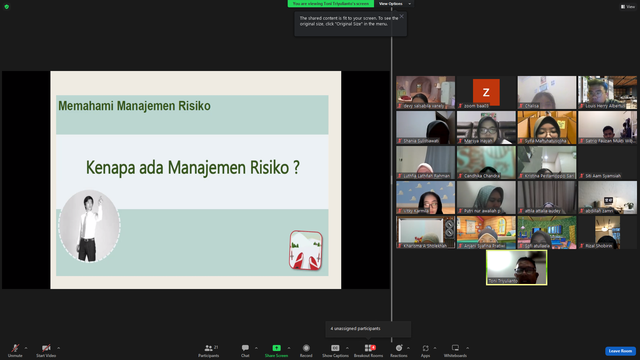
Task: Select Marsya Hayah's video tile
Action: pos(486,127)
